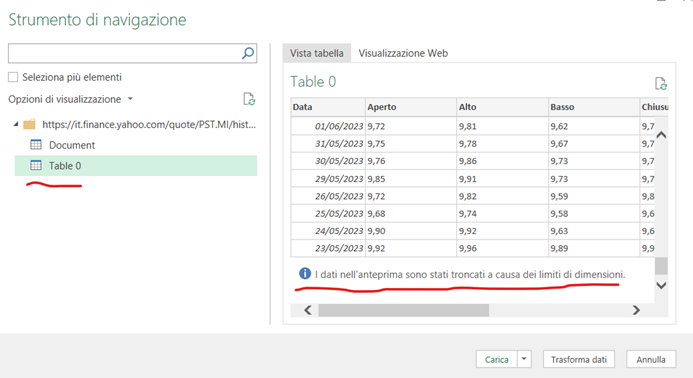Click the Annulla button
This screenshot has height=378, width=693.
[x=651, y=359]
